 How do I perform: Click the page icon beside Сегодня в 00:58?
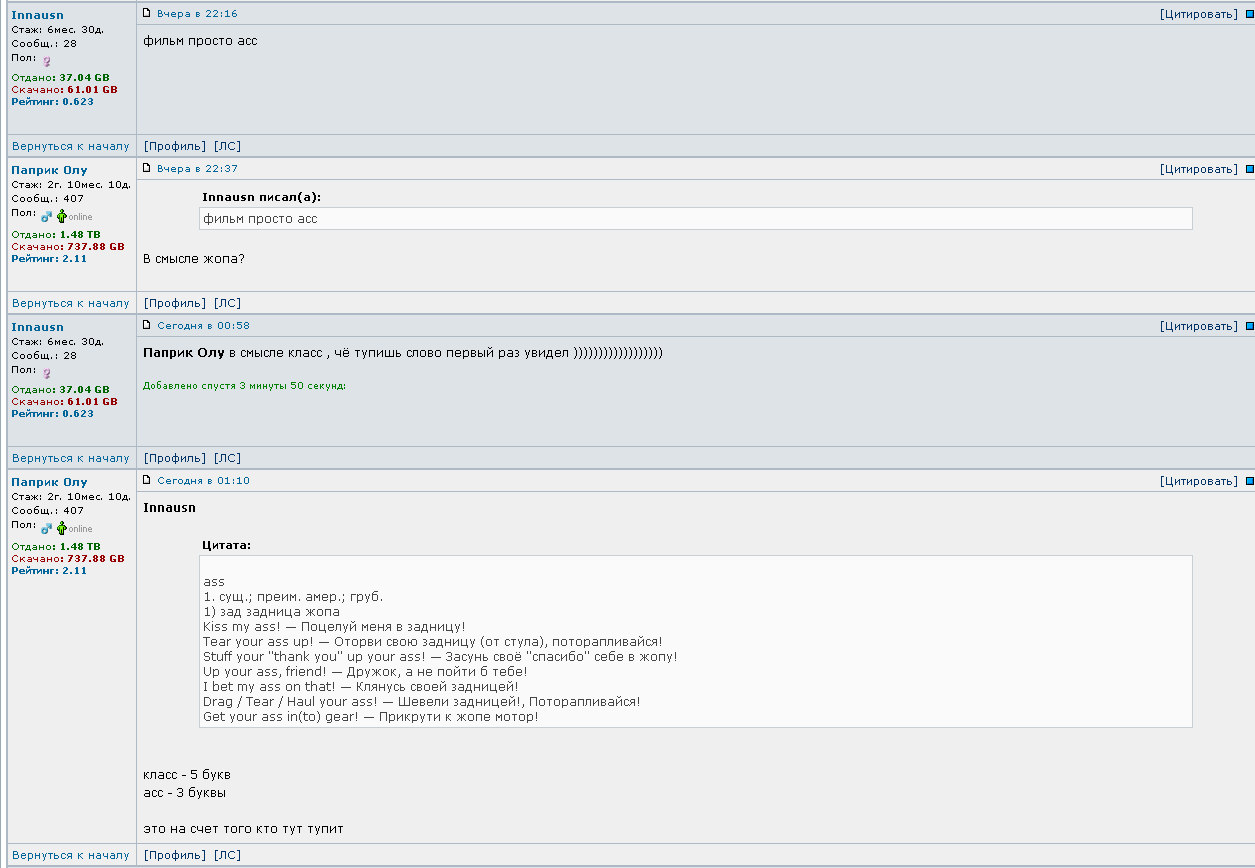pyautogui.click(x=147, y=325)
